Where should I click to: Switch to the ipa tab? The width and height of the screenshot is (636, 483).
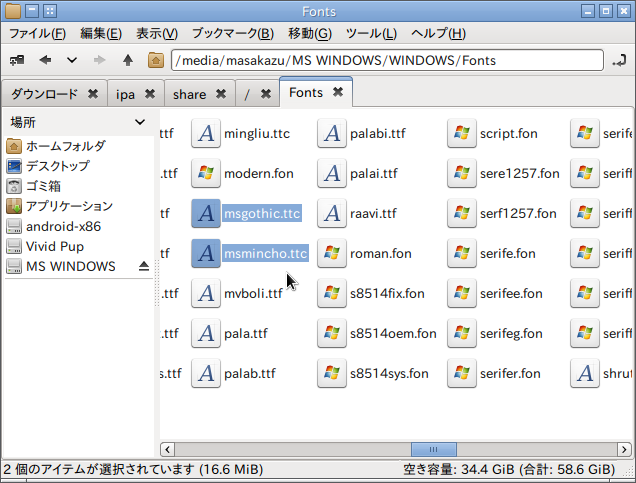(x=125, y=94)
